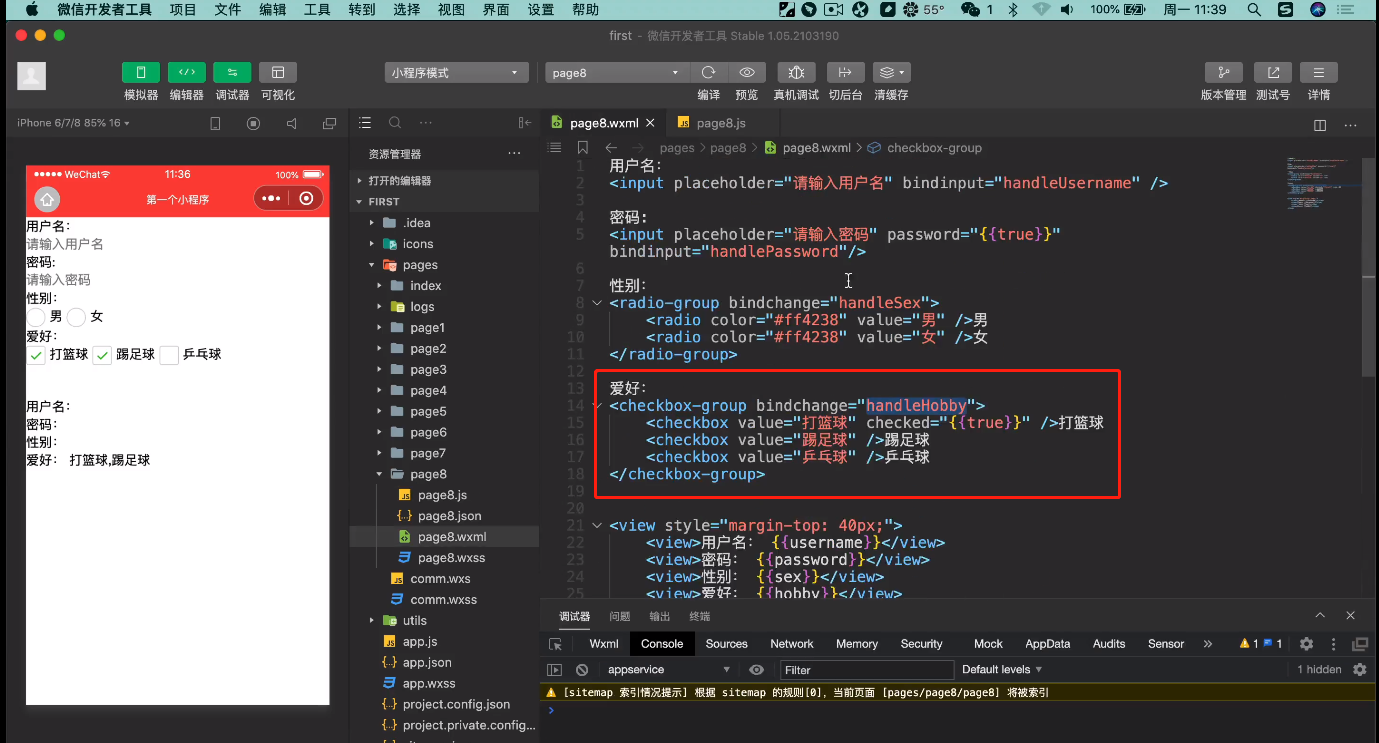Image resolution: width=1379 pixels, height=743 pixels.
Task: Open the Network tab in debugger
Action: [x=791, y=644]
